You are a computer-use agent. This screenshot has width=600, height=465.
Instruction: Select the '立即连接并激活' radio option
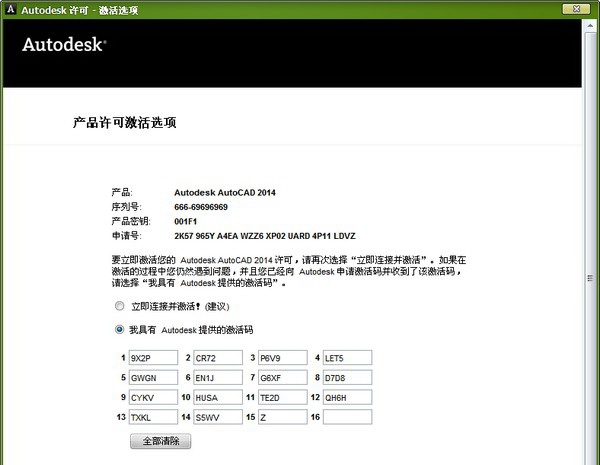(119, 306)
